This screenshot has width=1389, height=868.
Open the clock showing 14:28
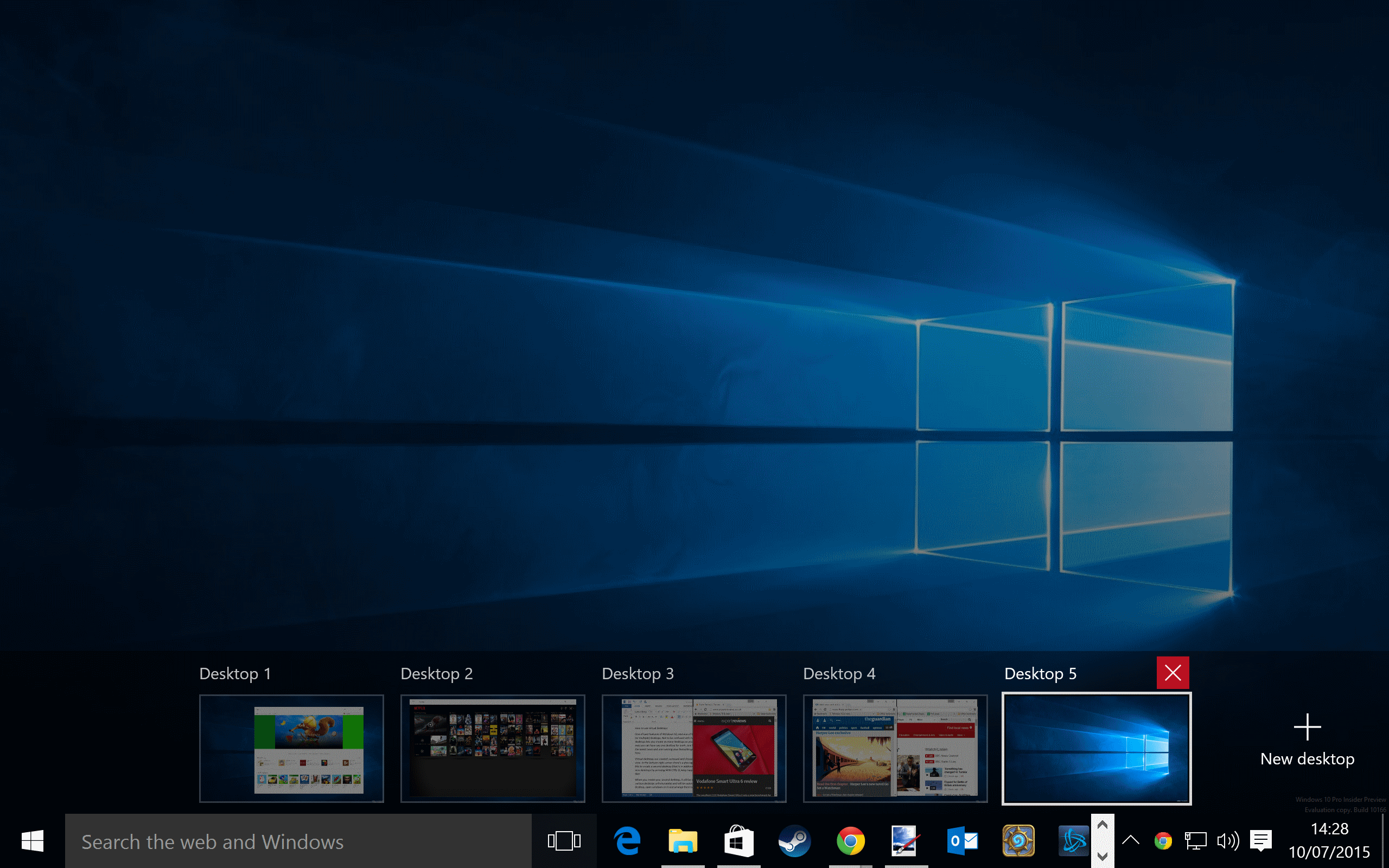point(1329,841)
